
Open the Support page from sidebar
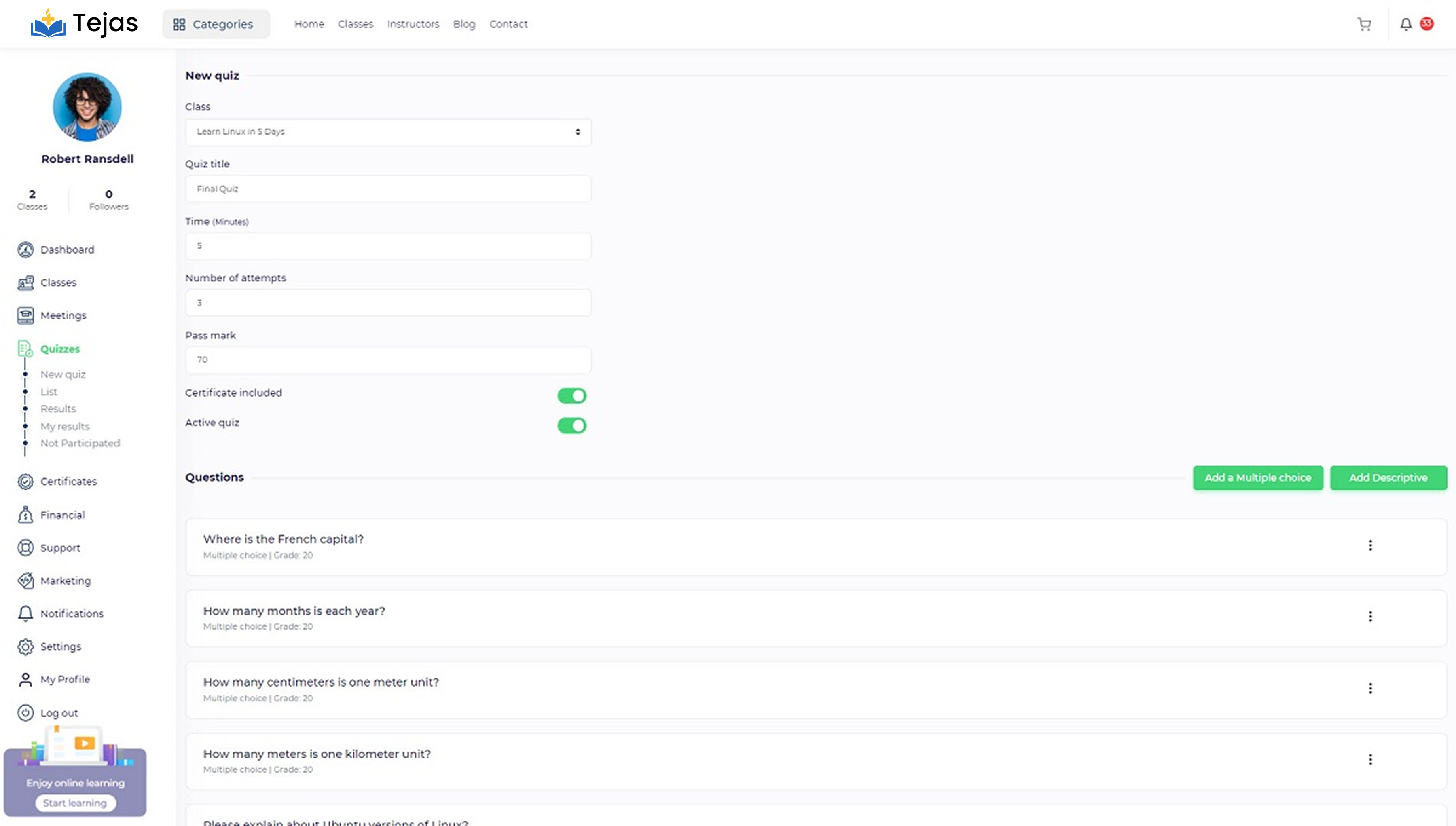(x=60, y=547)
